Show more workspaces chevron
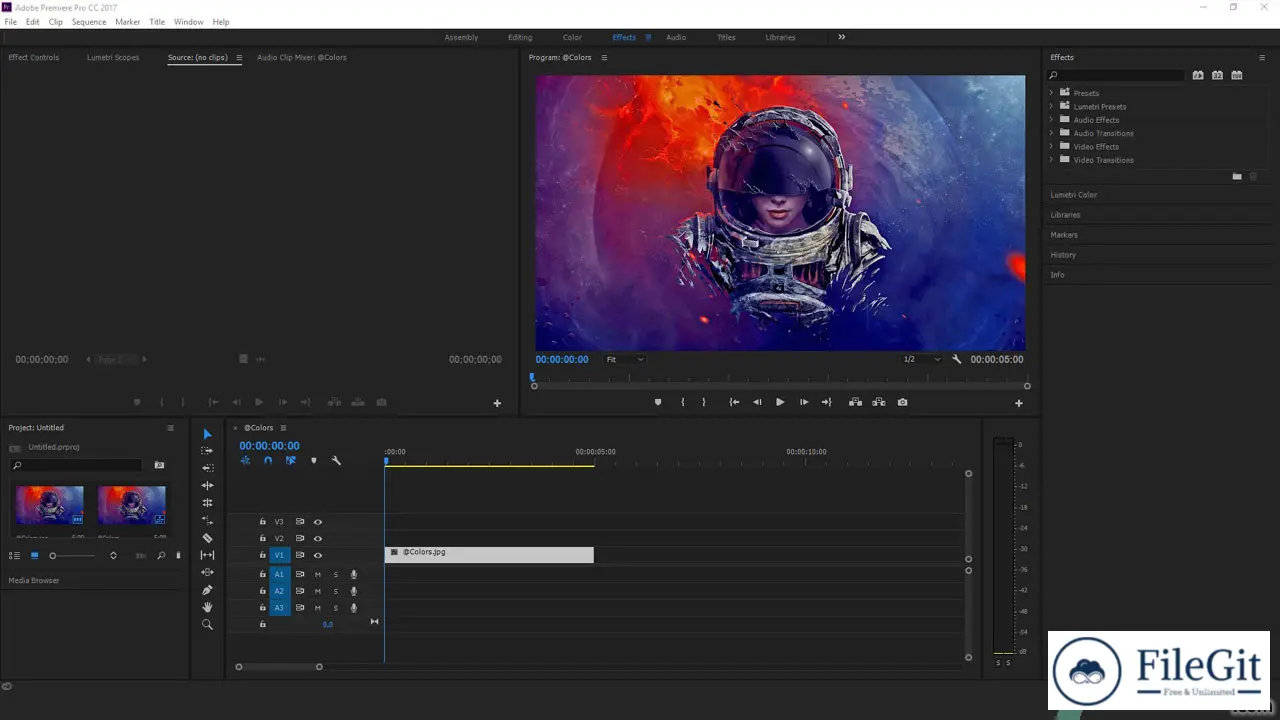The height and width of the screenshot is (720, 1280). (x=841, y=37)
